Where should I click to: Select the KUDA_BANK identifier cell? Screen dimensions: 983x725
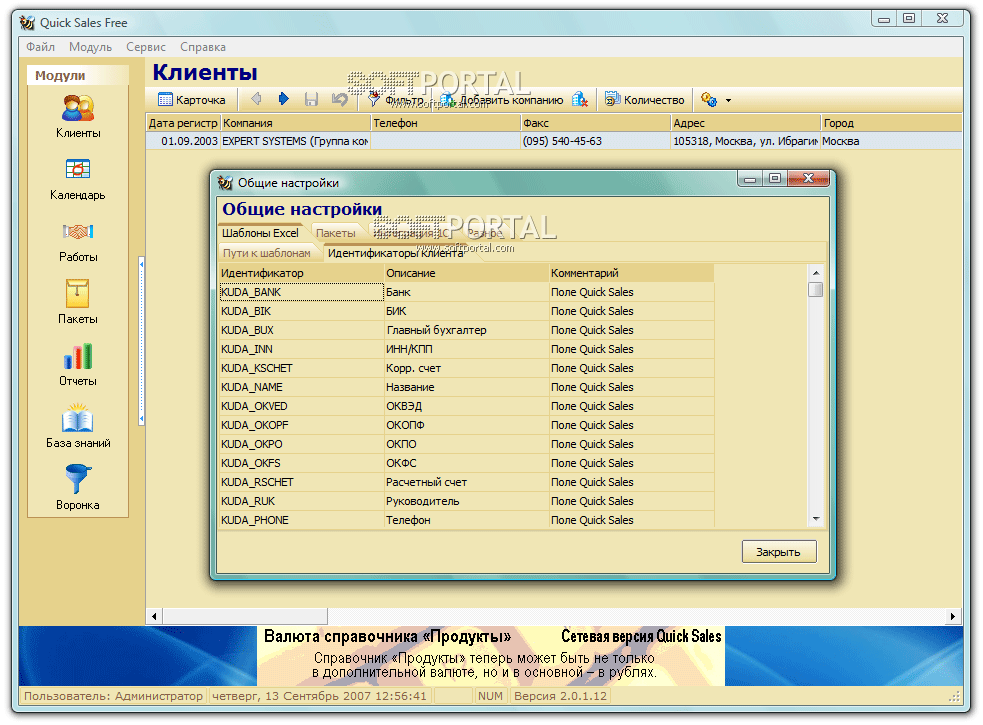[301, 292]
